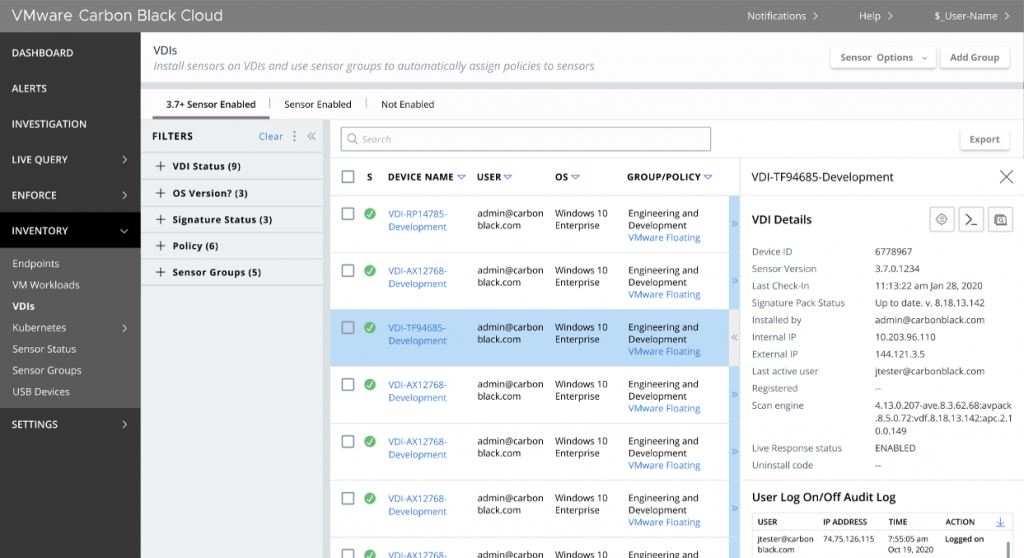Tick the select-all checkbox in table header
Image resolution: width=1024 pixels, height=558 pixels.
tap(348, 177)
